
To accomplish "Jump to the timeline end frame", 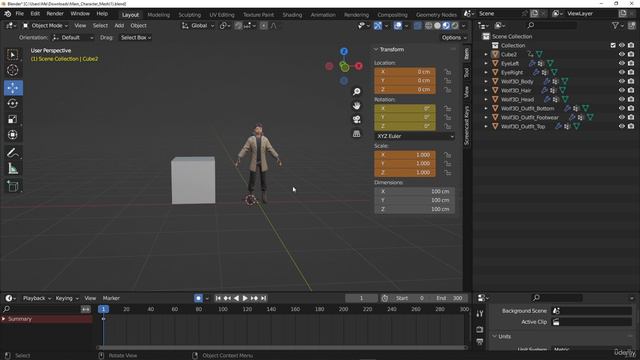I will 264,298.
